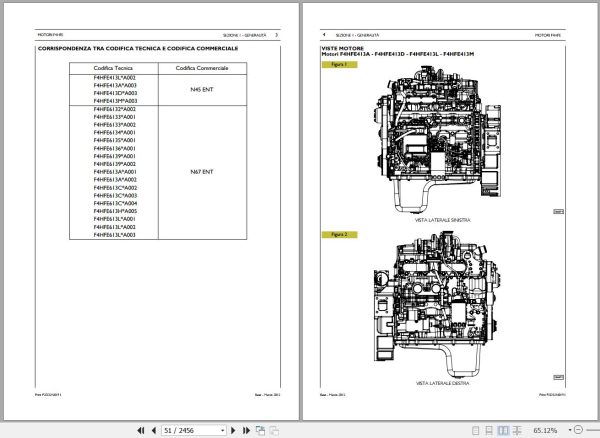This screenshot has height=438, width=600.
Task: Click the yellow Figura 1 label
Action: (x=339, y=65)
